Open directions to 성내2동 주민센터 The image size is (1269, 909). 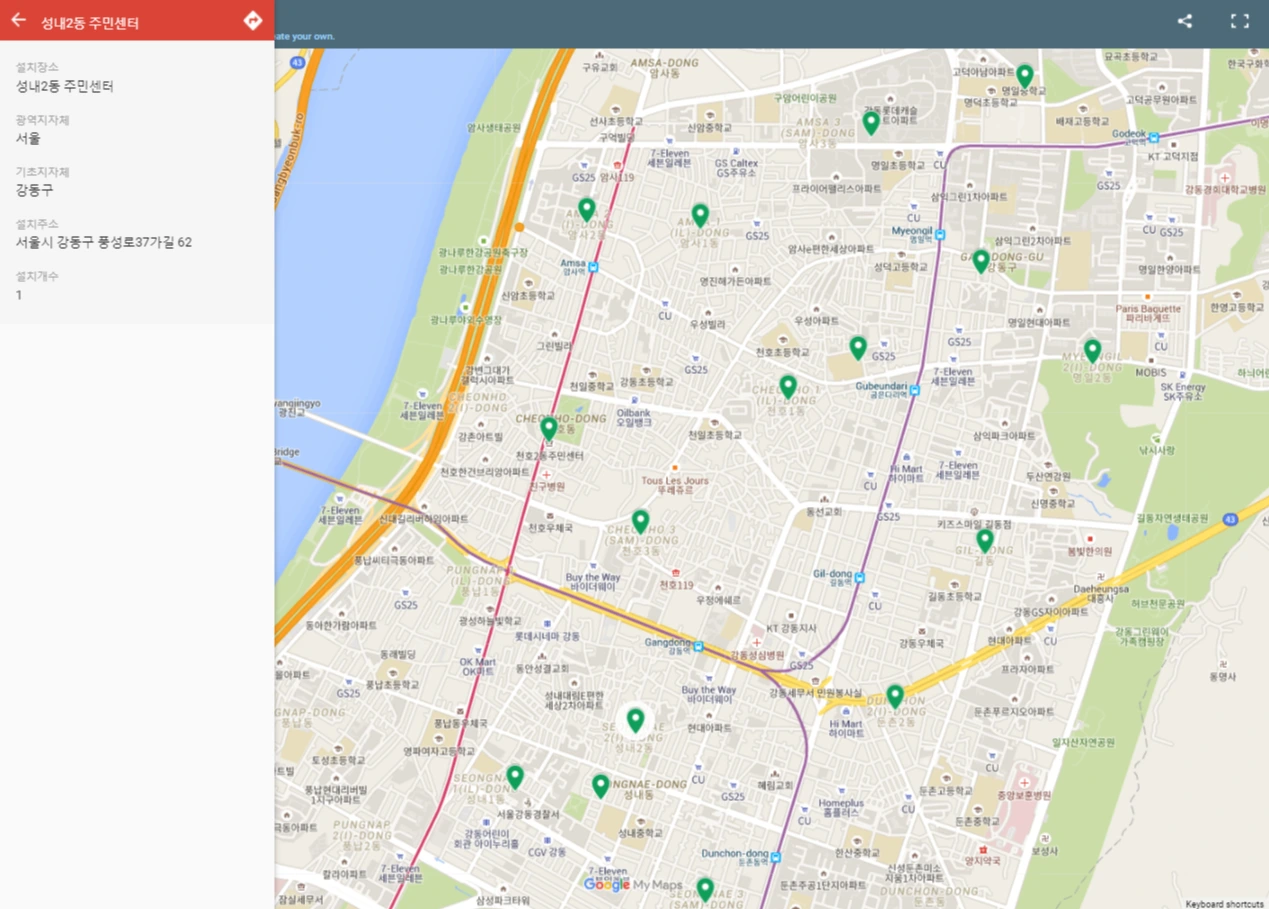click(252, 20)
